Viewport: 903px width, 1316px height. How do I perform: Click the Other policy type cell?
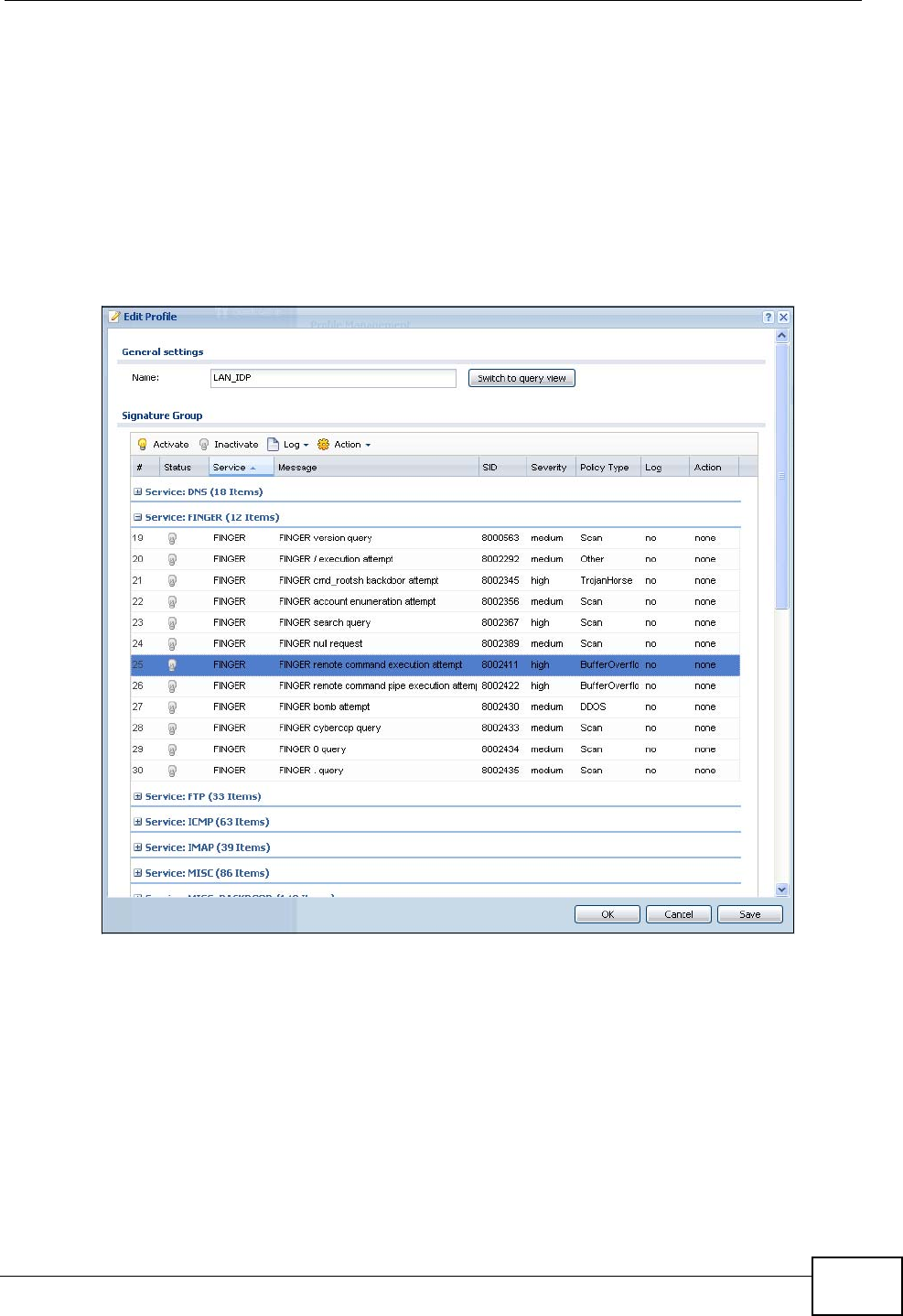click(x=592, y=559)
